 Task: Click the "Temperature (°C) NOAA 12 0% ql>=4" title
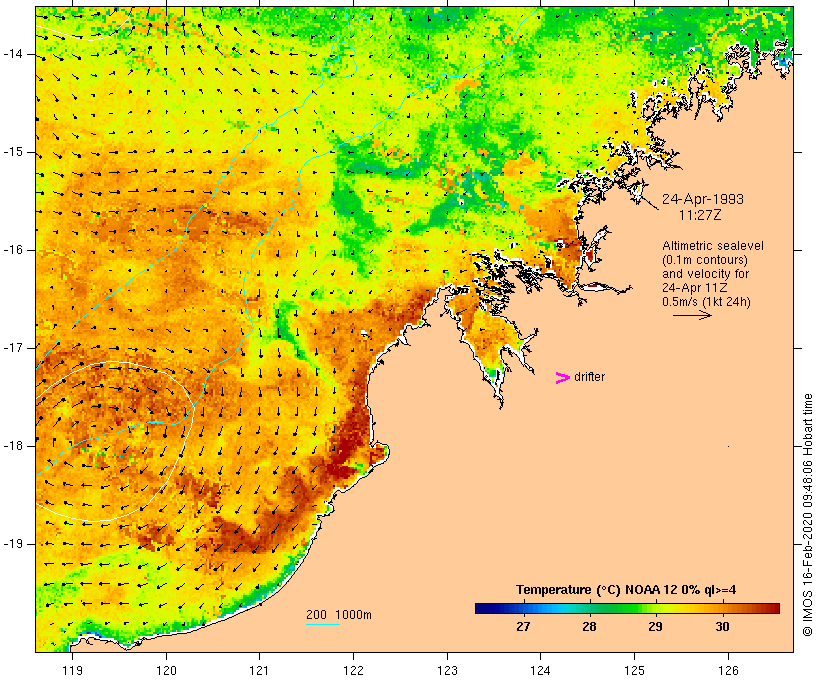(x=626, y=590)
